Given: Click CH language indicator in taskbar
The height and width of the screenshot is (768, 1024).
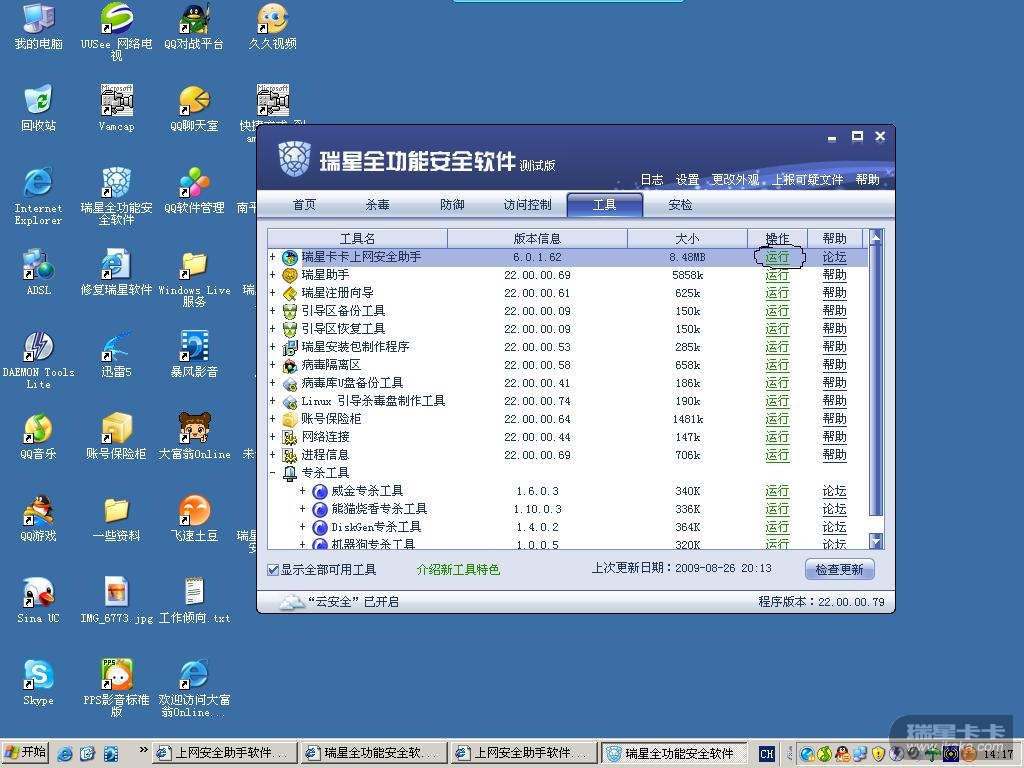Looking at the screenshot, I should (x=766, y=754).
